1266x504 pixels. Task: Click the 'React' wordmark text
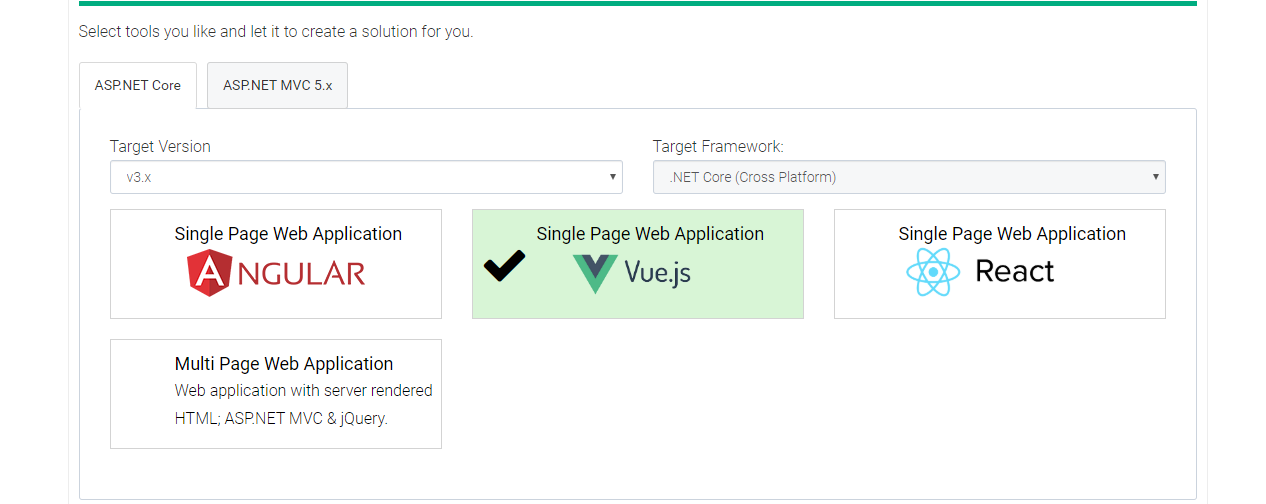[1014, 272]
